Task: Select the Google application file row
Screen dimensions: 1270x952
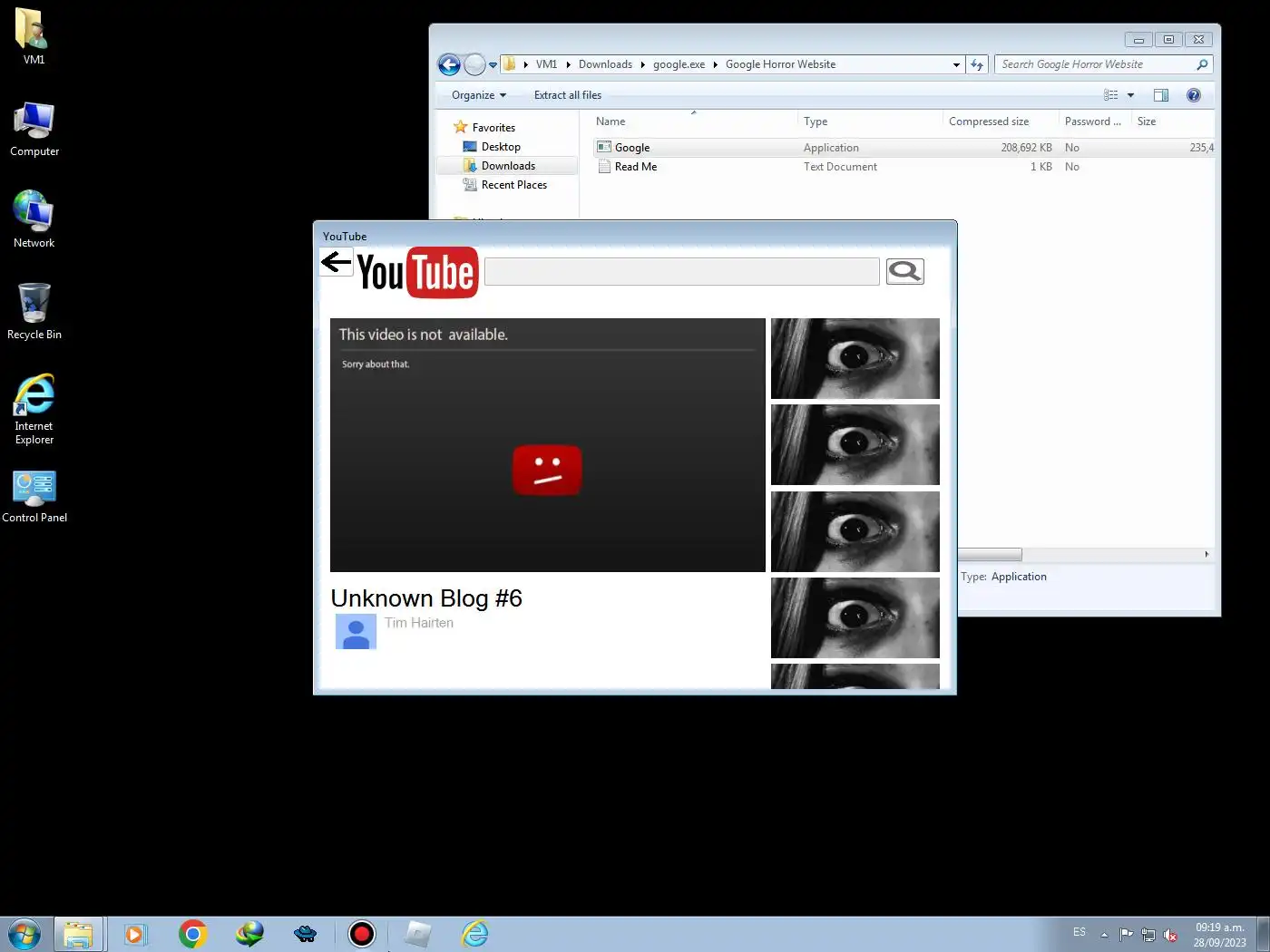Action: (x=904, y=148)
